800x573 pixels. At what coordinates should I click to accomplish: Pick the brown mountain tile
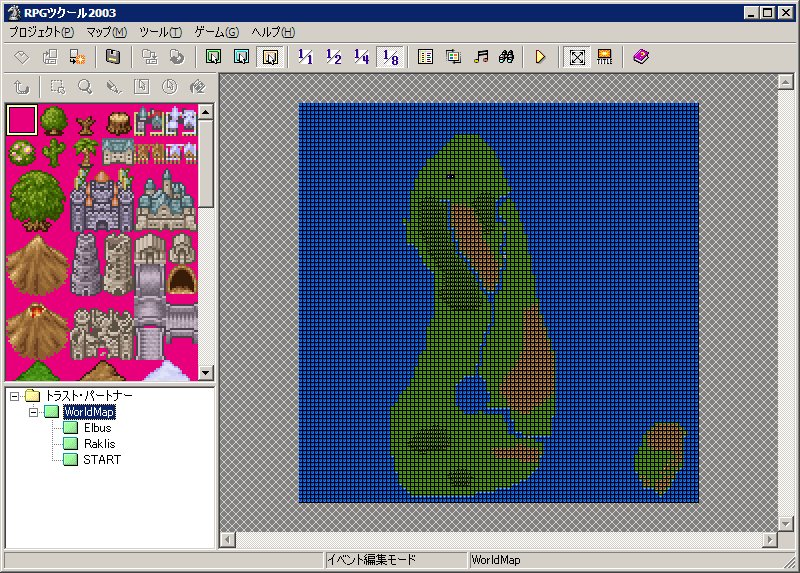coord(37,265)
